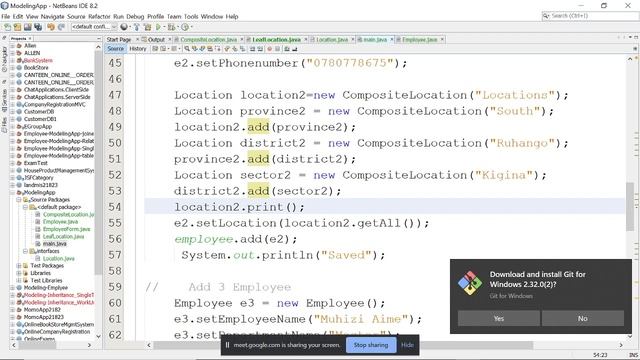Click the Debug Project toolbar icon
Image resolution: width=640 pixels, height=360 pixels.
(x=171, y=27)
